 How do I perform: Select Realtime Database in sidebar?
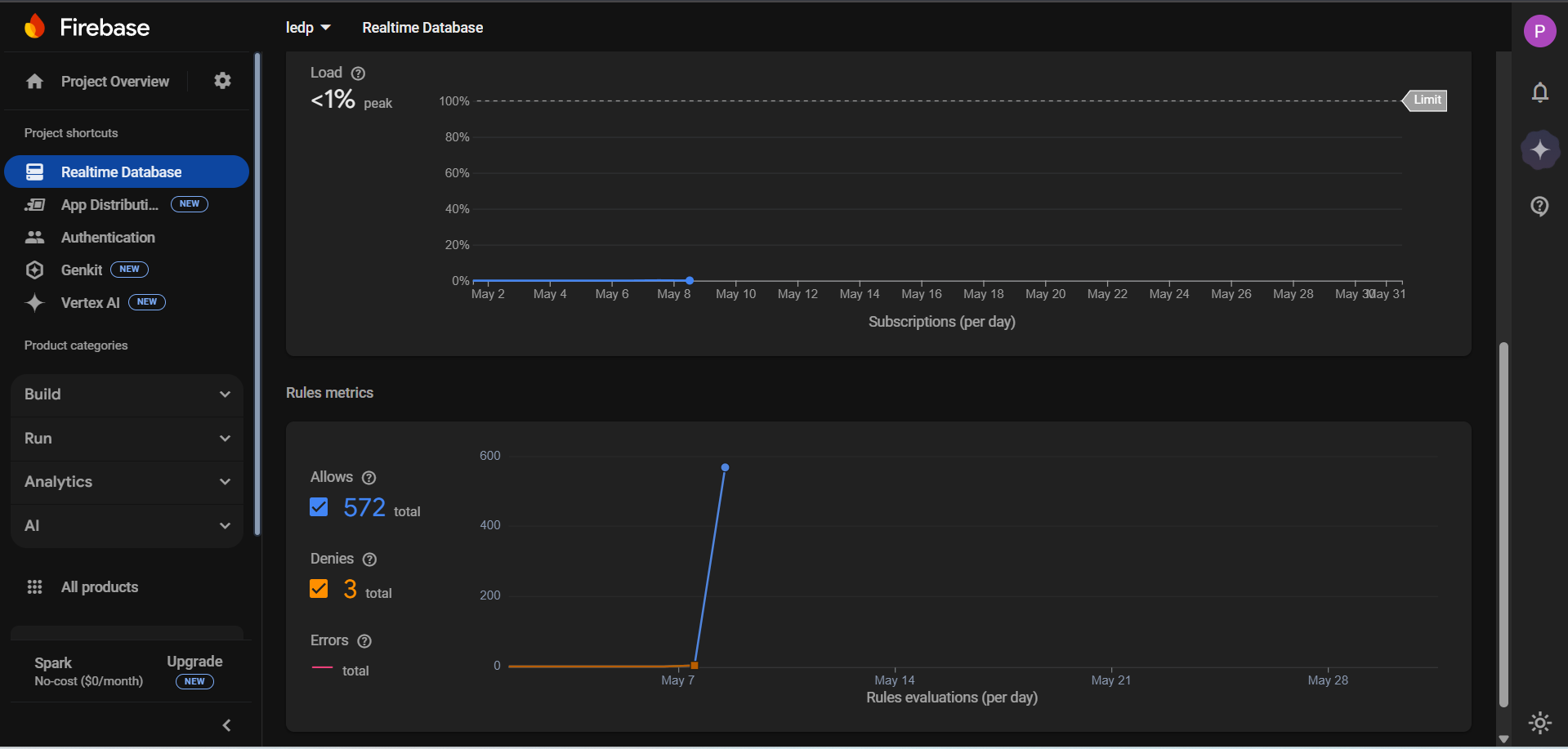127,172
